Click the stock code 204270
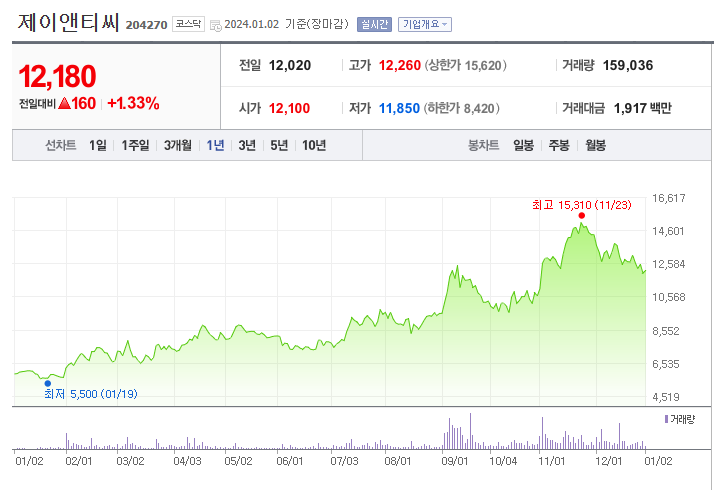This screenshot has width=714, height=490. (147, 25)
